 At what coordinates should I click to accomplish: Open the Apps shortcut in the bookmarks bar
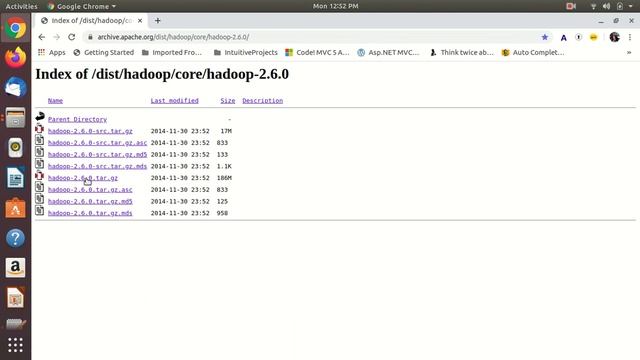[x=52, y=52]
